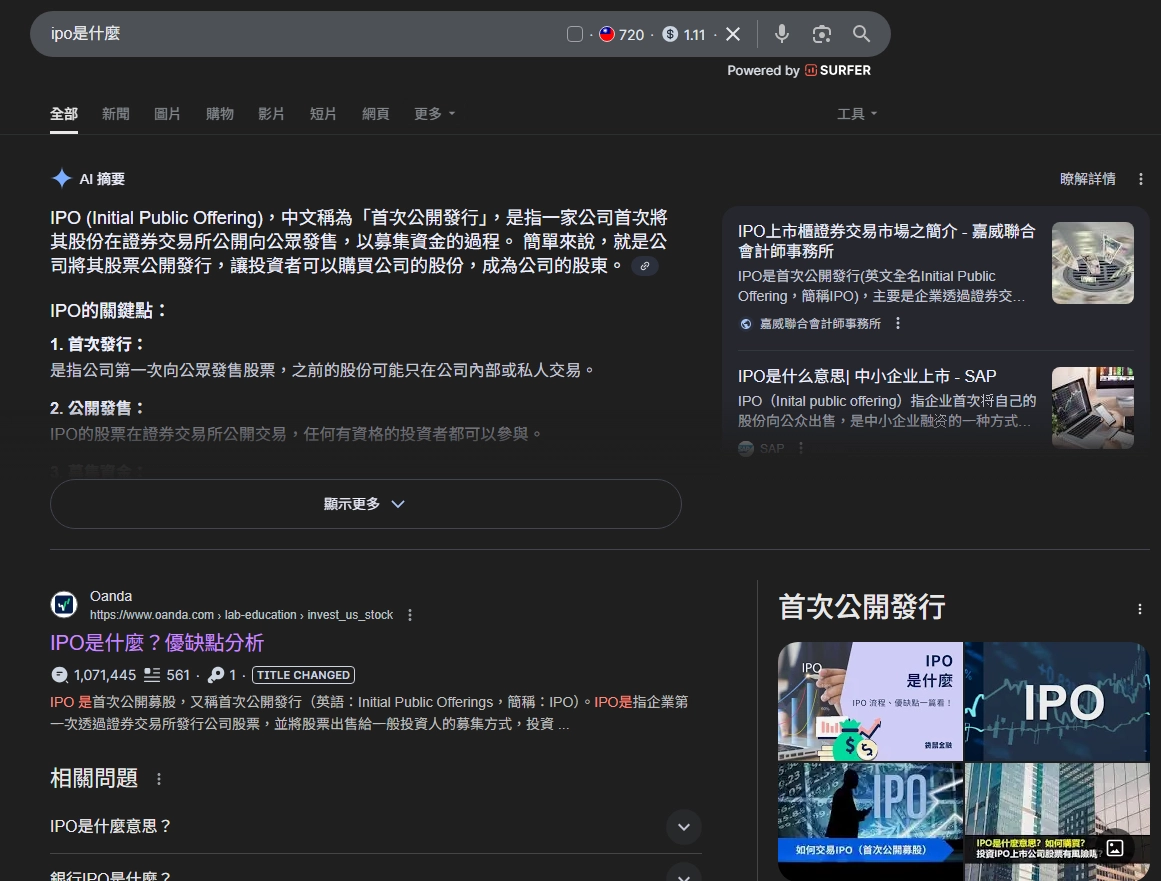Click the Taiwan flag search volume icon
The width and height of the screenshot is (1161, 881).
[x=606, y=34]
